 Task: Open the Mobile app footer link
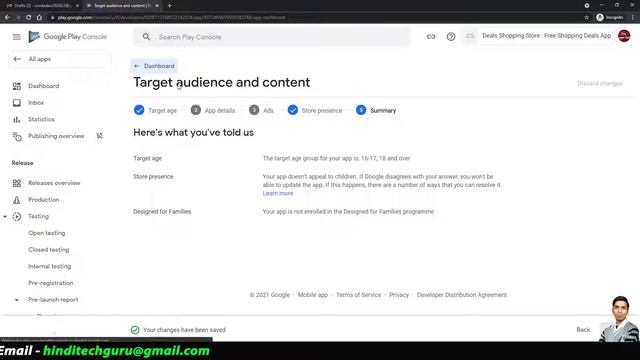[313, 295]
